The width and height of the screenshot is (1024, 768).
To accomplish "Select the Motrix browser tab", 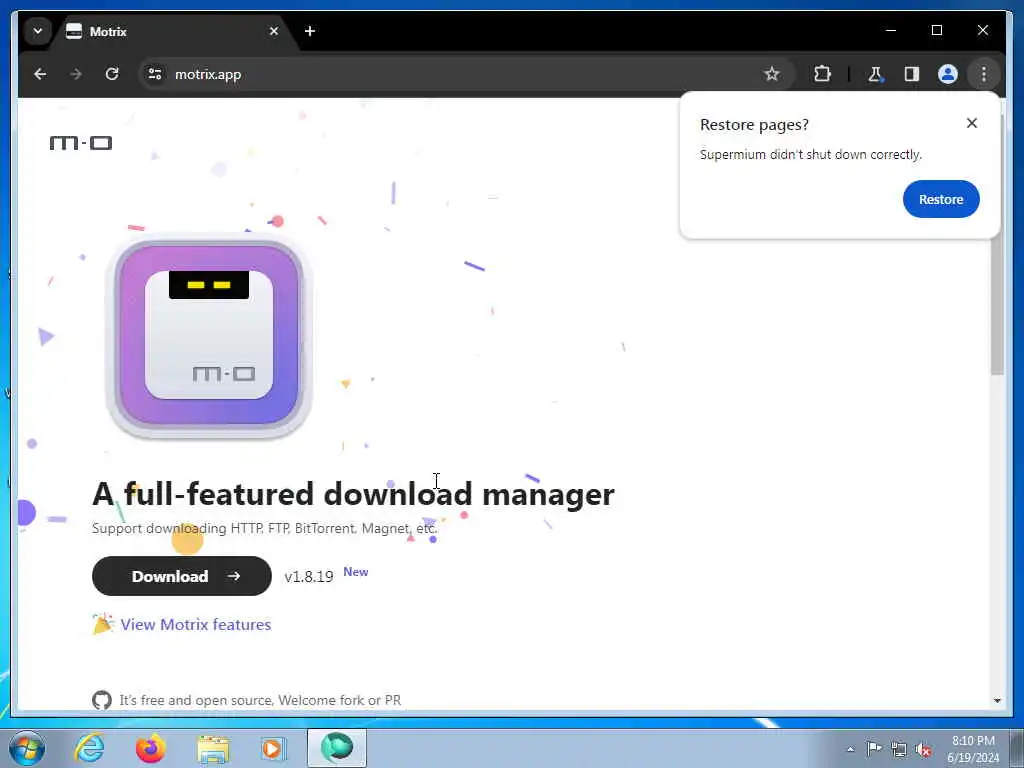I will pos(172,31).
